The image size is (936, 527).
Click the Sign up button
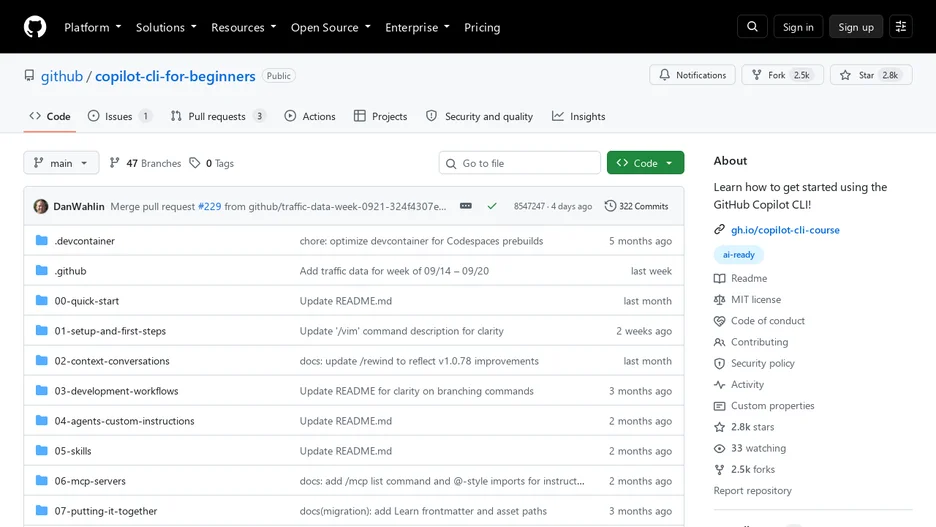856,27
